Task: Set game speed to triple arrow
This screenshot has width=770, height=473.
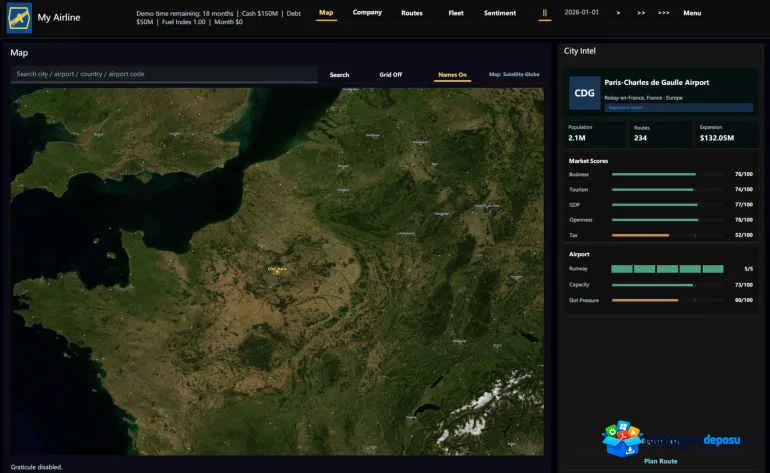Action: [663, 13]
